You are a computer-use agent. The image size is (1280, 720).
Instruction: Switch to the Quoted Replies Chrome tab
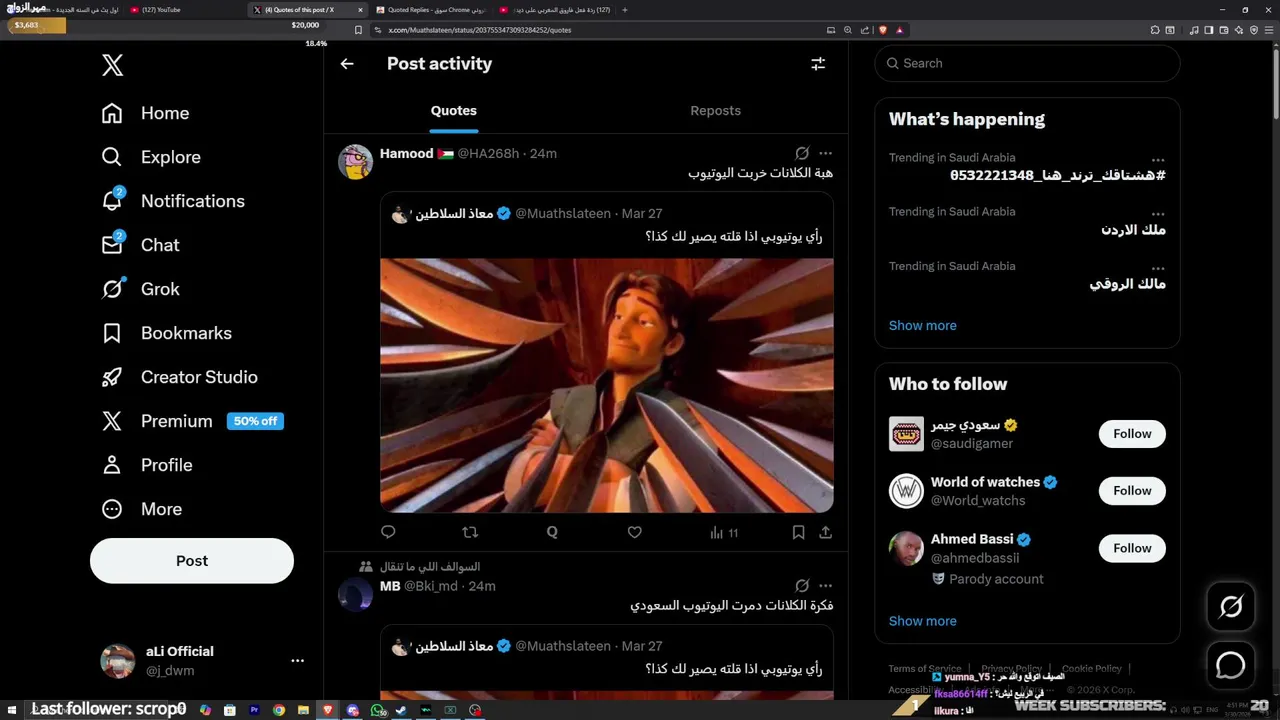(x=430, y=10)
